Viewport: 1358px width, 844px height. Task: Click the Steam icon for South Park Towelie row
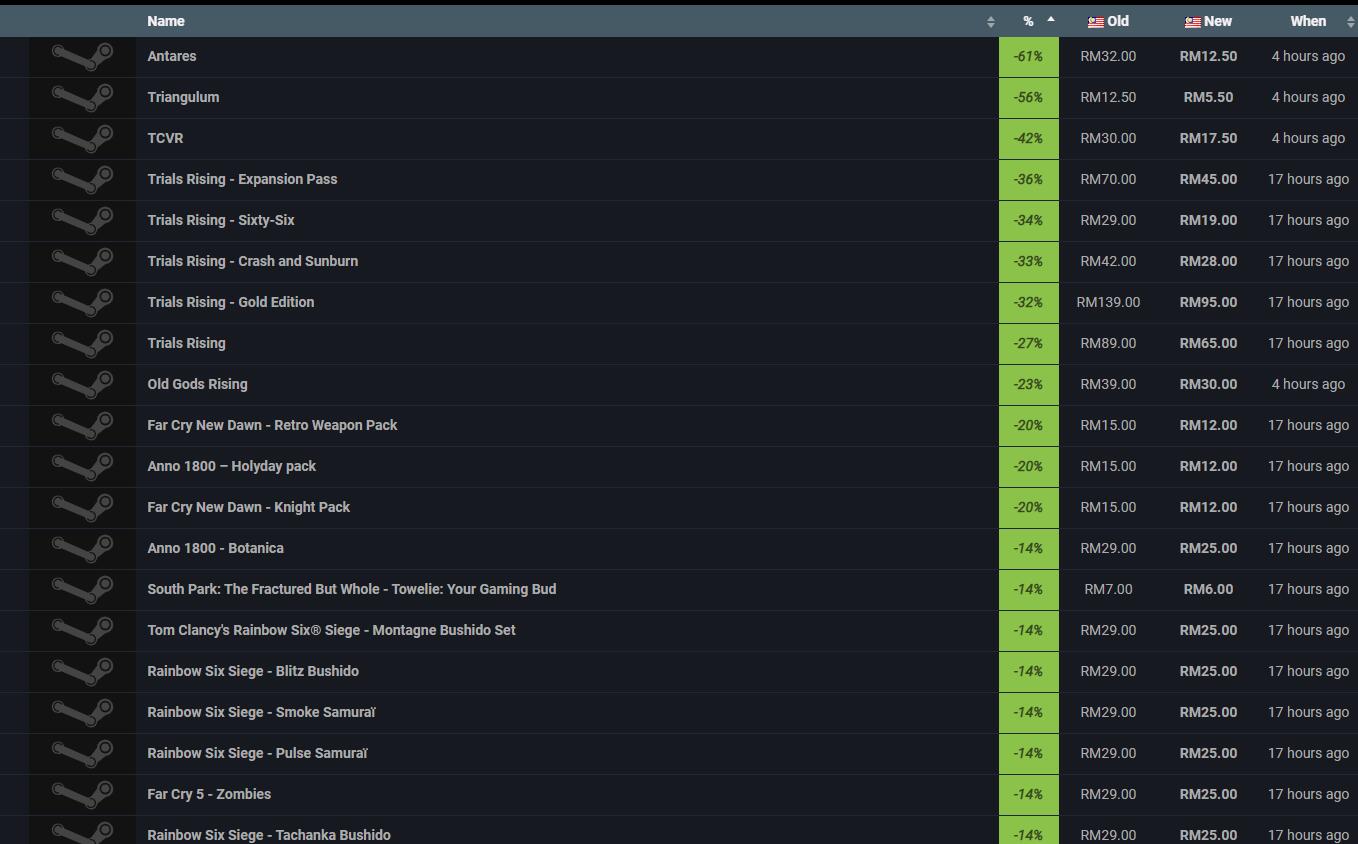(x=82, y=590)
